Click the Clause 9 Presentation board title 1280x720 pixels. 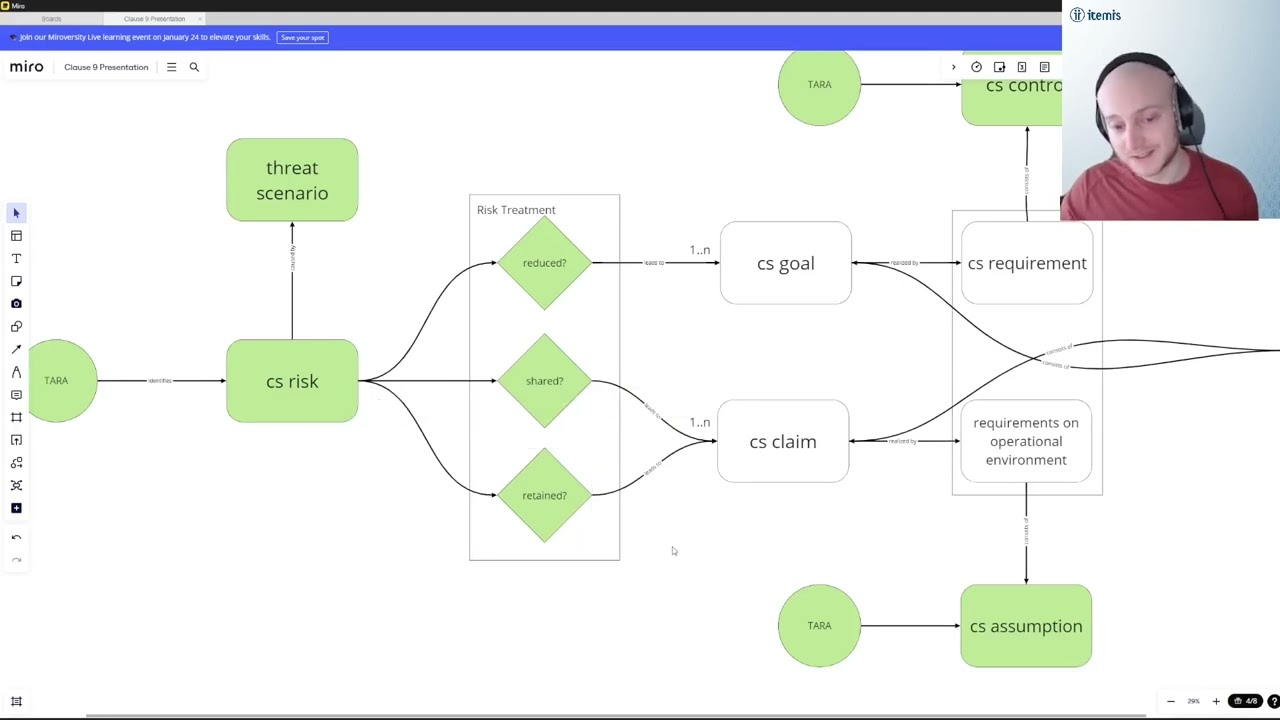coord(106,67)
